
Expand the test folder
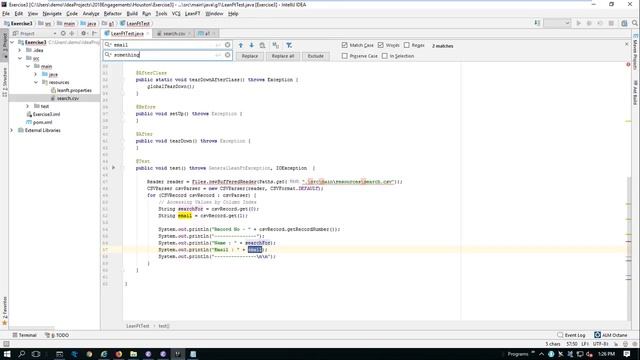(28, 106)
